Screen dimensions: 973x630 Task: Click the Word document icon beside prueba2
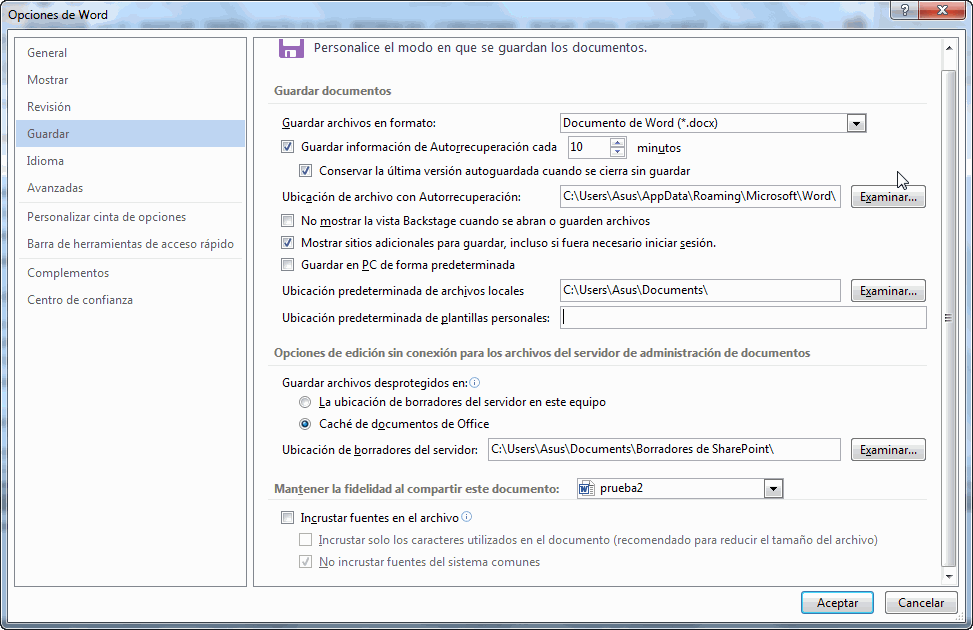(587, 489)
